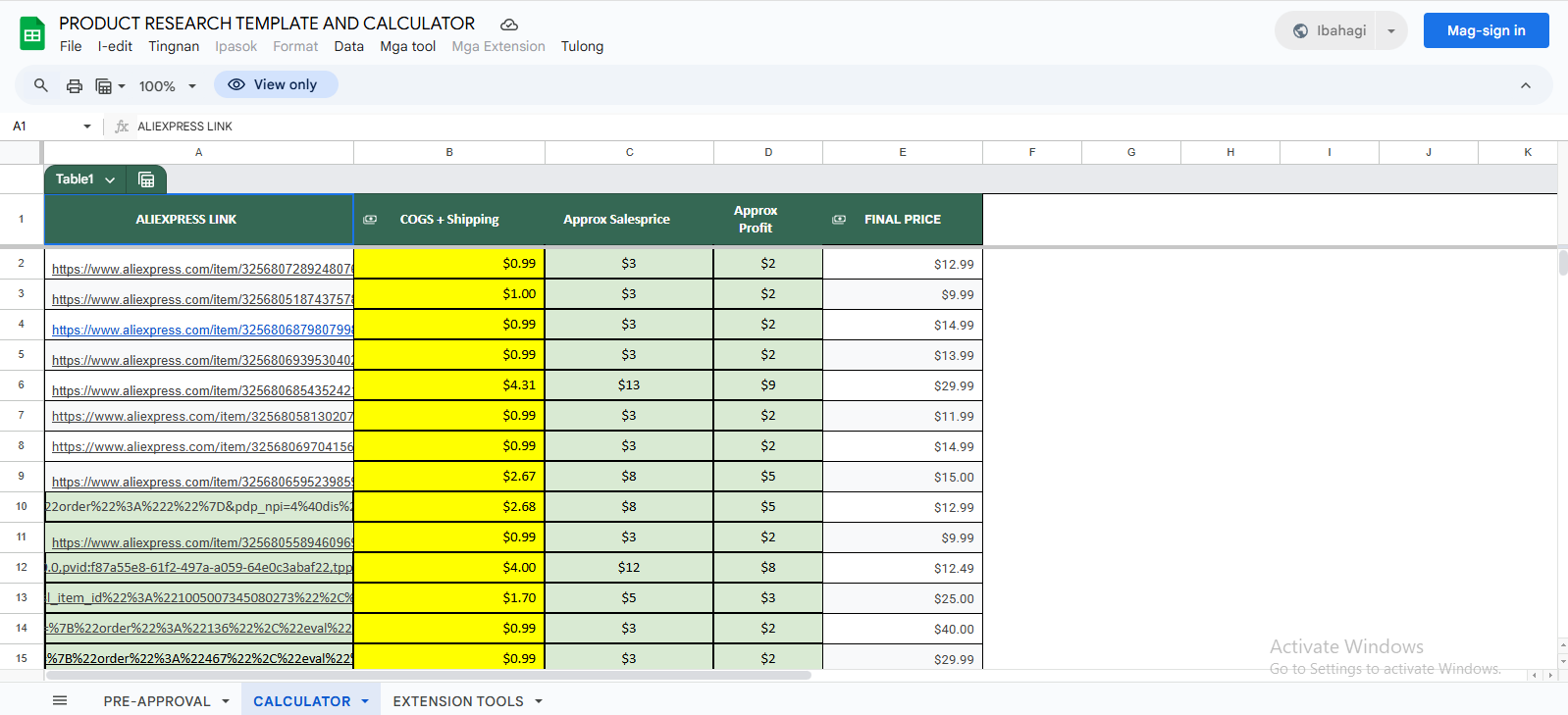1568x715 pixels.
Task: Select column E header
Action: point(903,152)
